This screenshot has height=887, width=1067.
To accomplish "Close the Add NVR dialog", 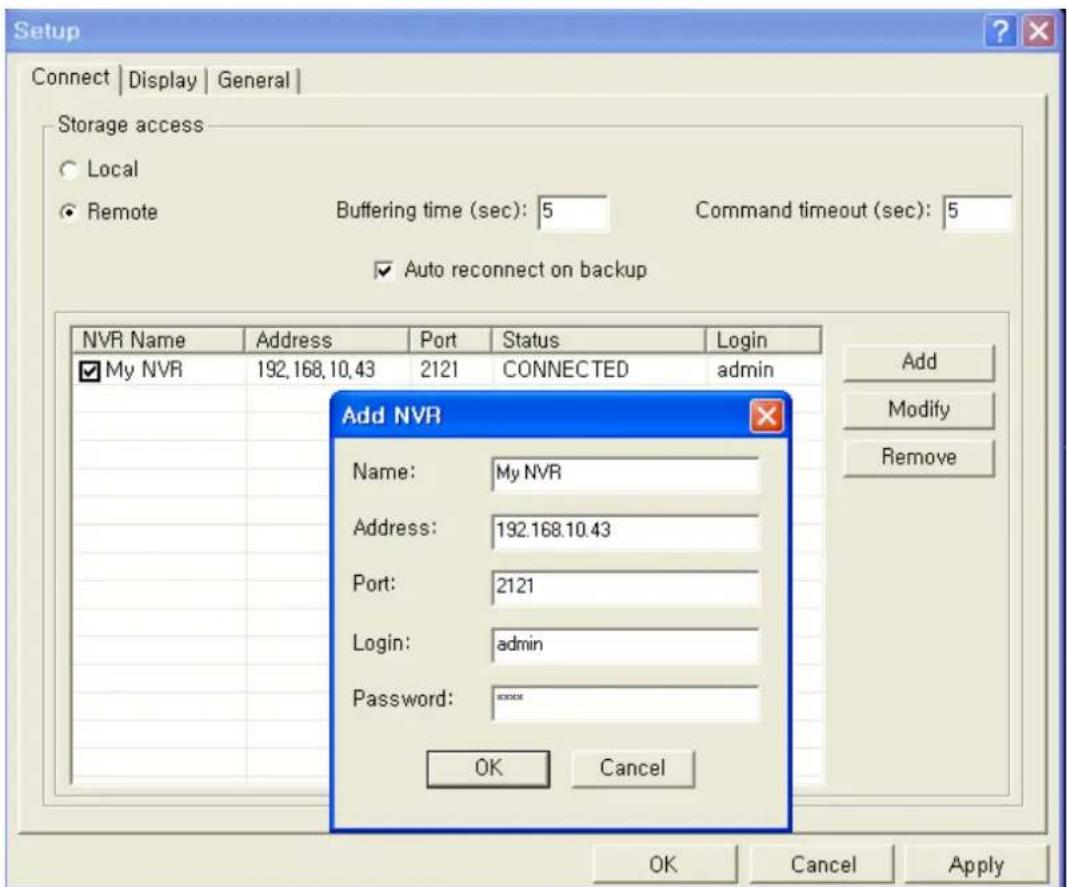I will point(766,415).
